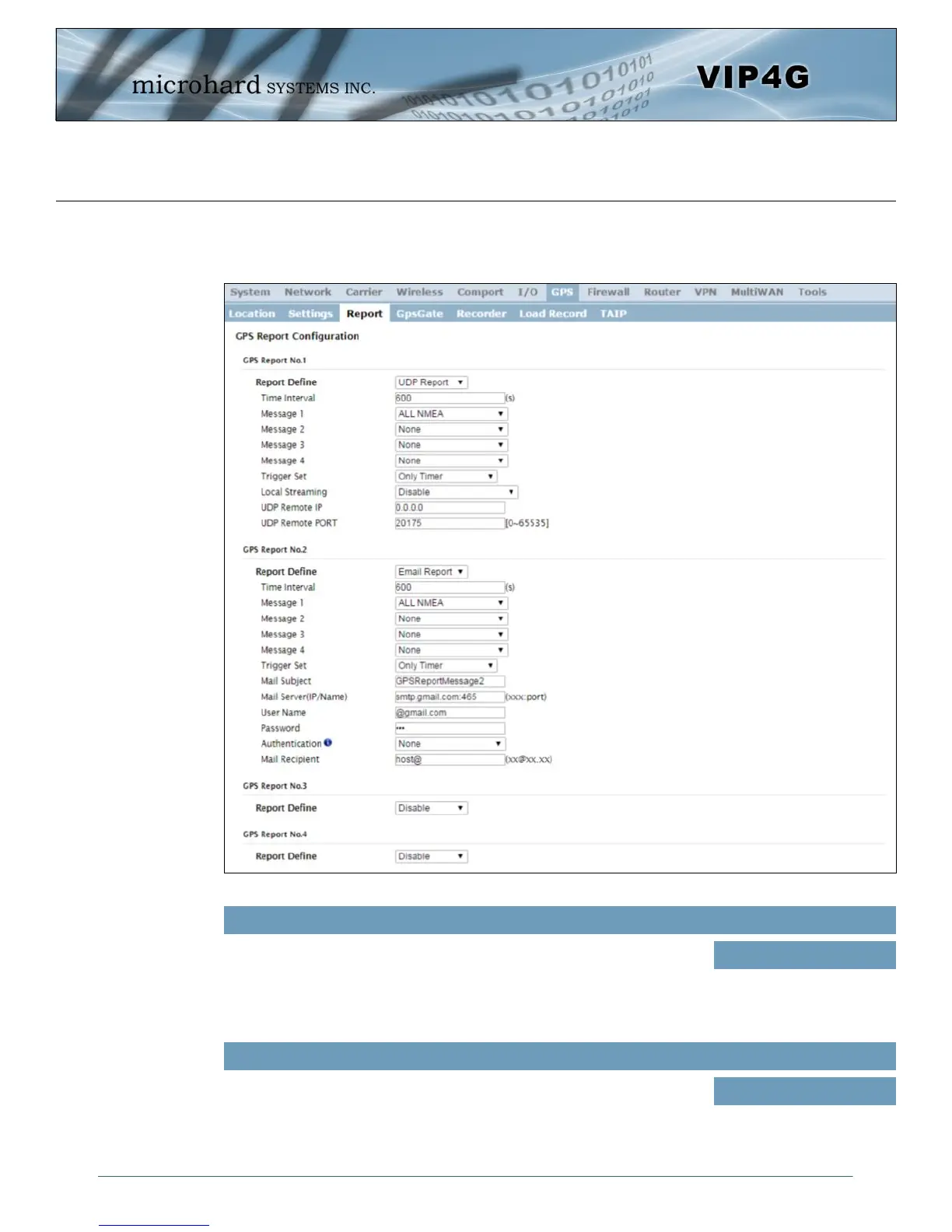Select the Report submenu tab

pyautogui.click(x=364, y=313)
